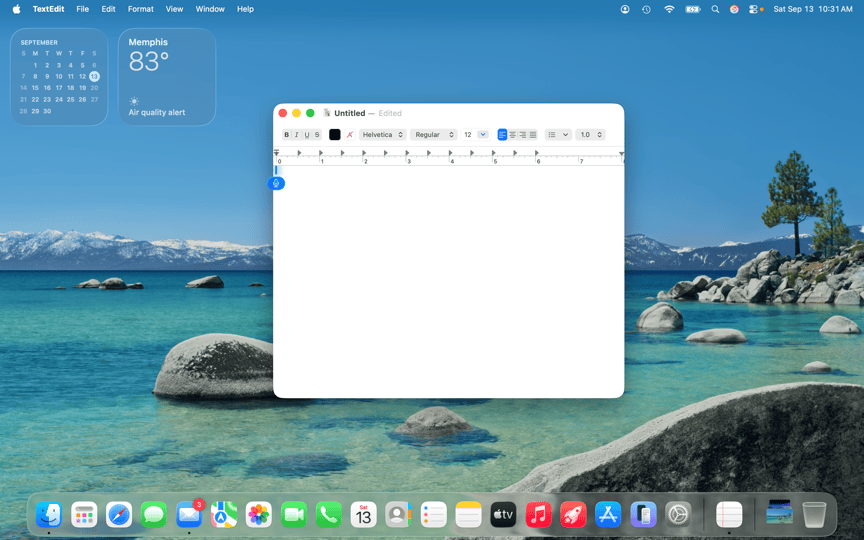
Task: Expand the font size dropdown arrow
Action: [483, 134]
